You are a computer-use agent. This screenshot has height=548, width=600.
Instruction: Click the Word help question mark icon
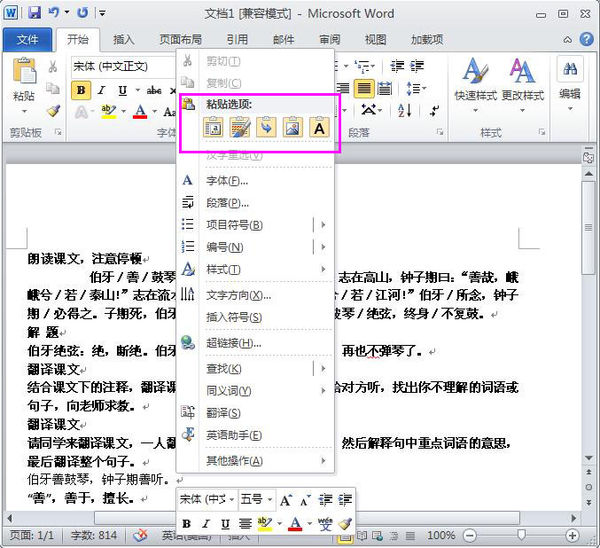tap(586, 39)
